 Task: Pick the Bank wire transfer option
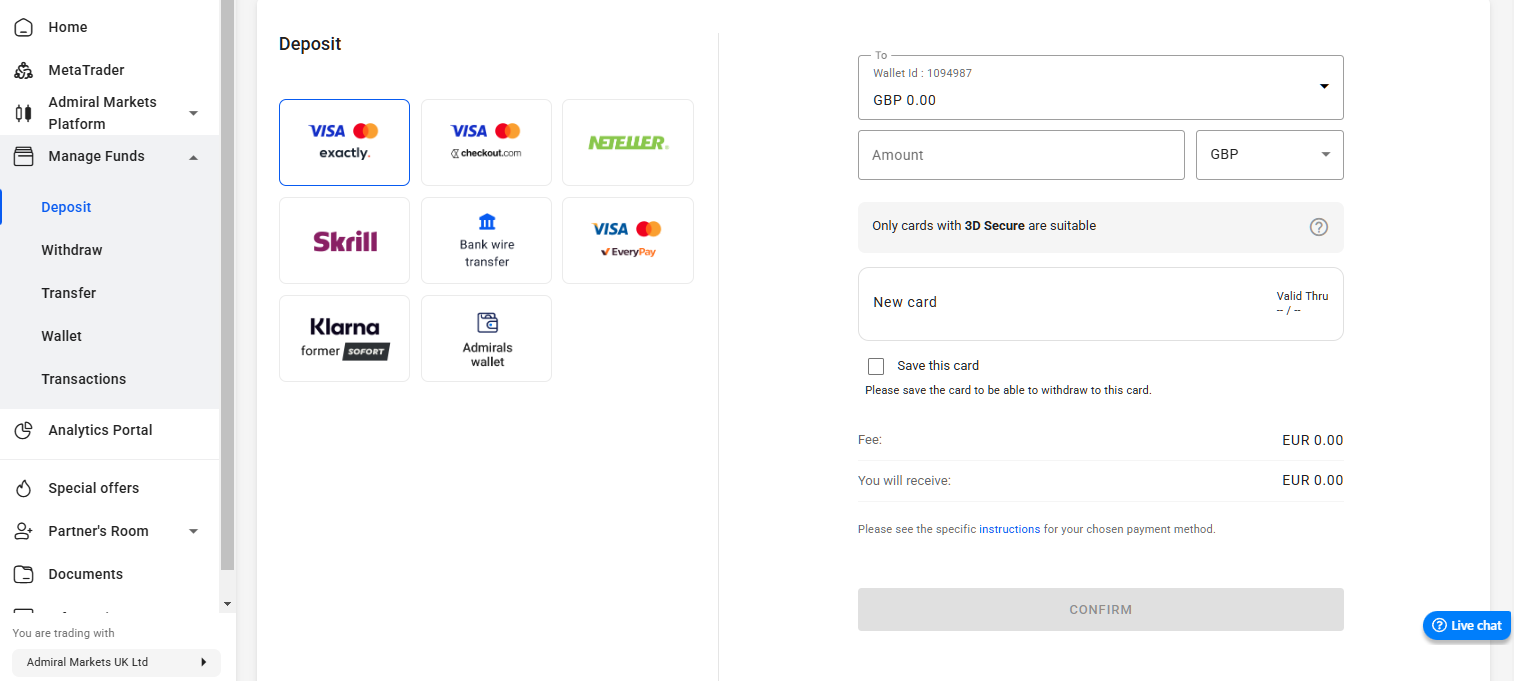(486, 240)
